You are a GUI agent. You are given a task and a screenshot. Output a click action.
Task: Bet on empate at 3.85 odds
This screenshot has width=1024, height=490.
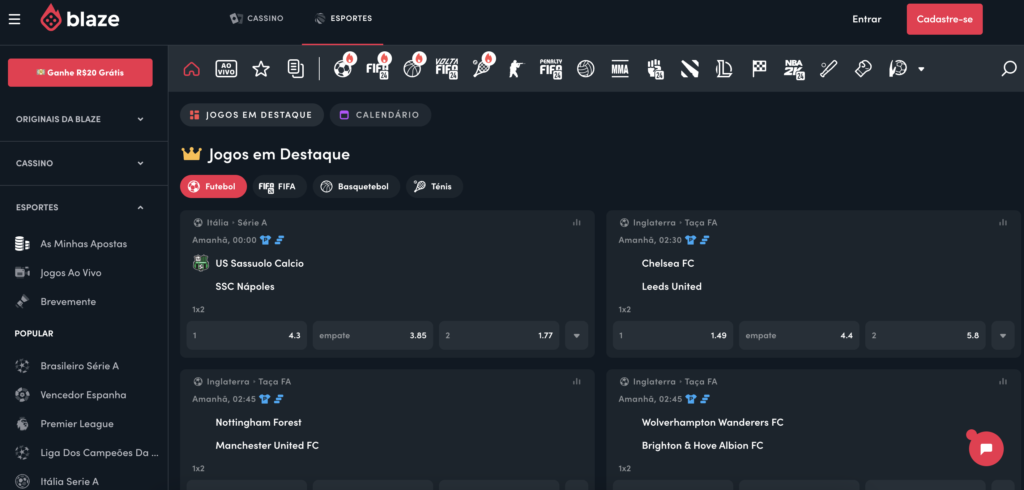point(373,336)
